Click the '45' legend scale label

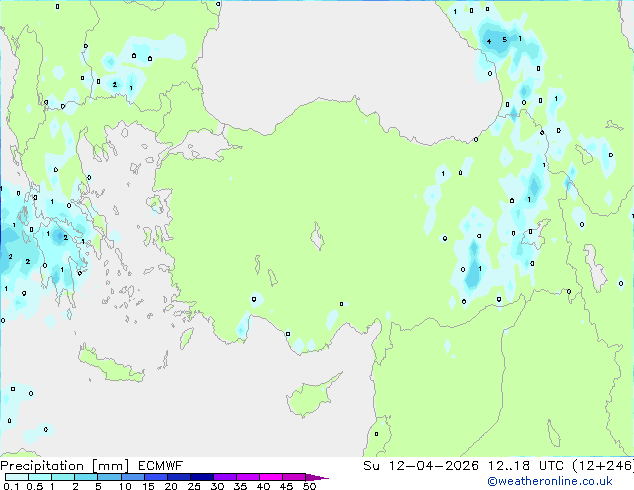pos(286,486)
